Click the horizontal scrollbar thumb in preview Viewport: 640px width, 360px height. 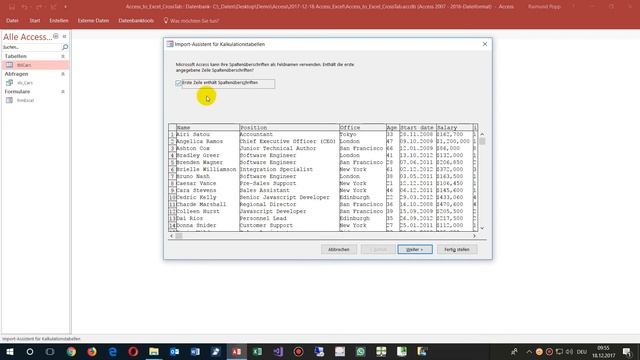179,236
